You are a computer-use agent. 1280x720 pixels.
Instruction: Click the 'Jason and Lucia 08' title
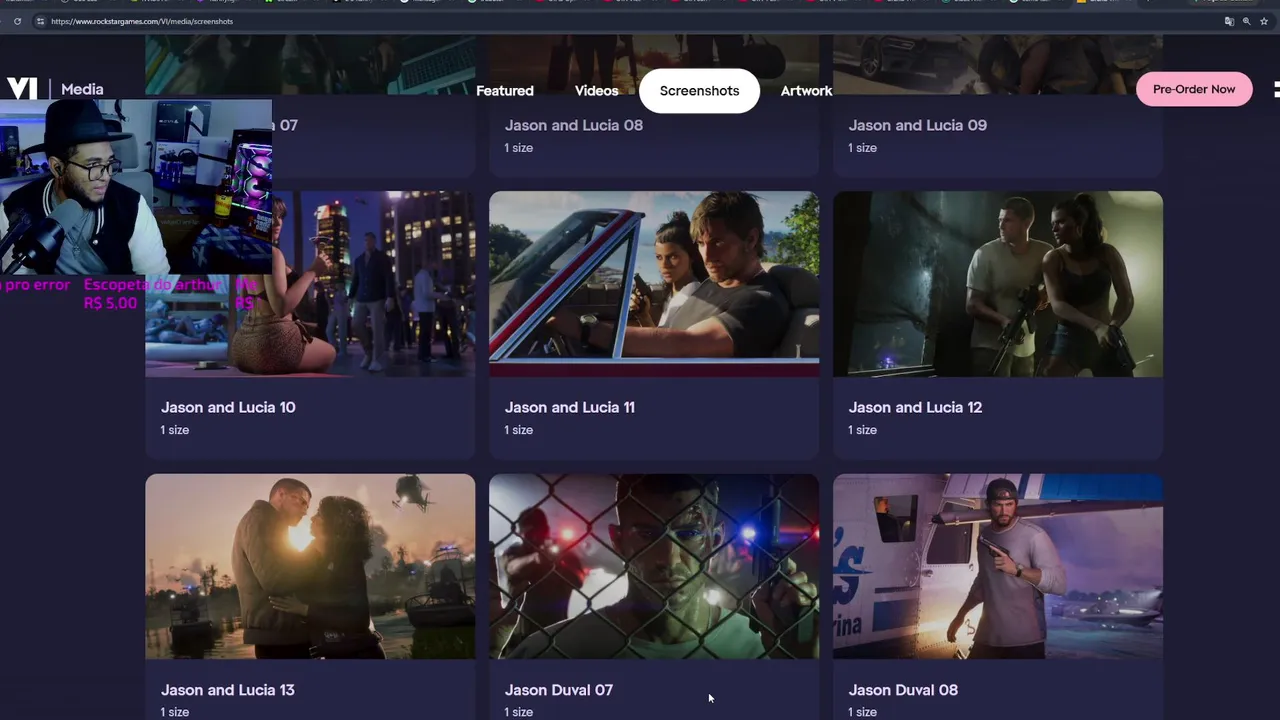coord(574,125)
